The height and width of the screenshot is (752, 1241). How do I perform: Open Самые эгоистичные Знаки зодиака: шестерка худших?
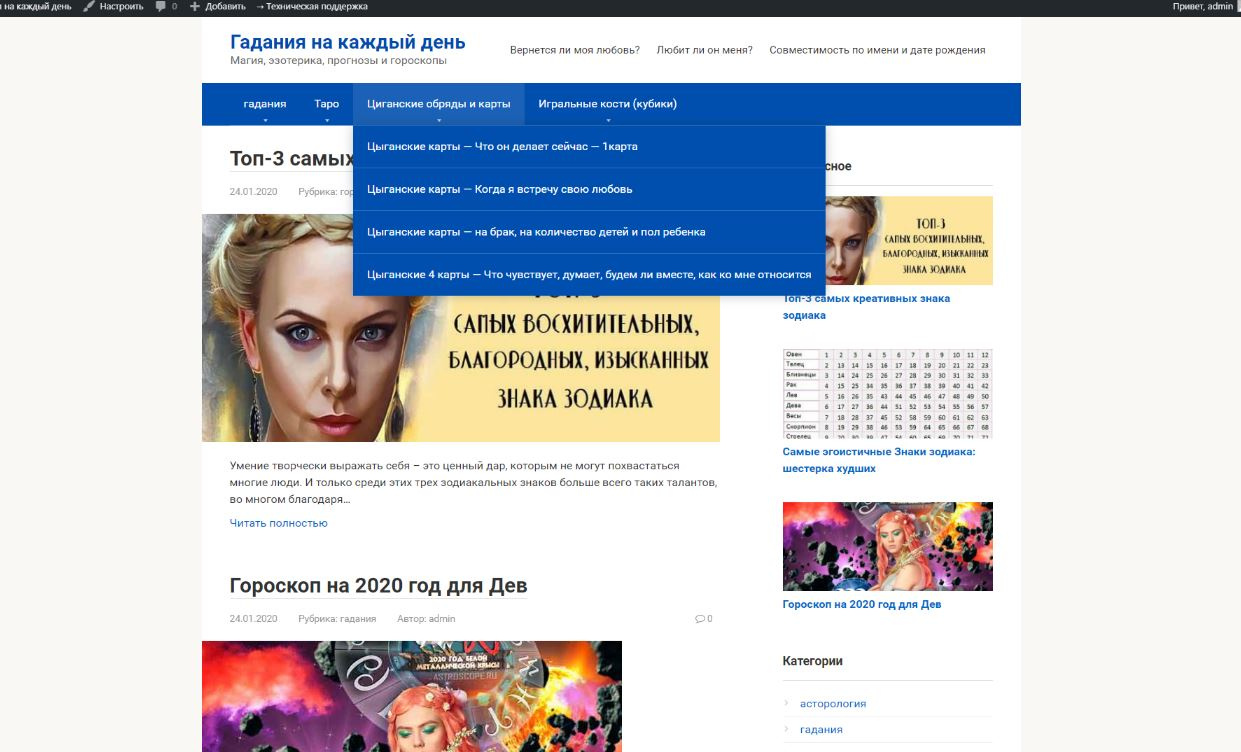coord(879,460)
